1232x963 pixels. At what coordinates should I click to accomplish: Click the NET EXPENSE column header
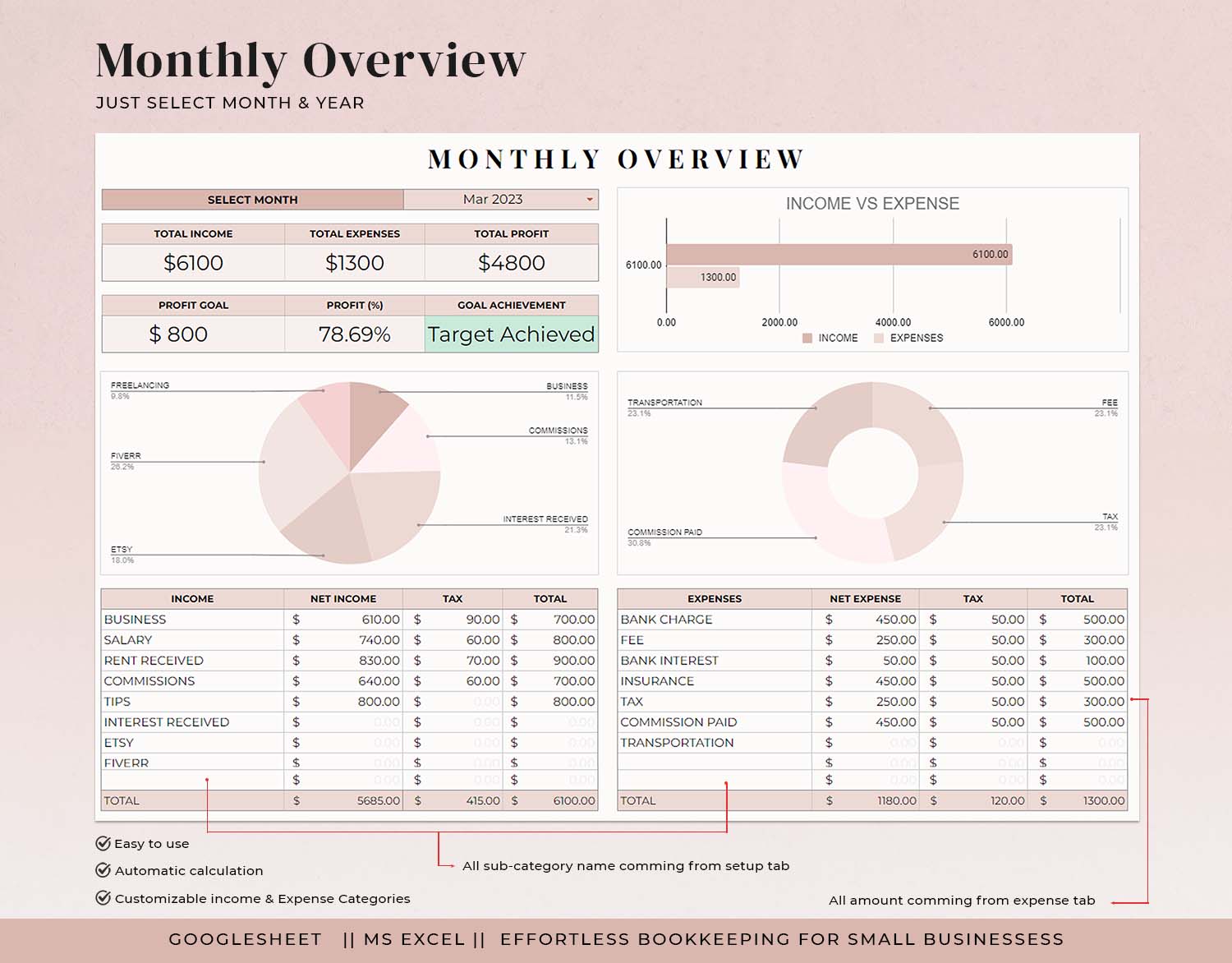click(866, 599)
